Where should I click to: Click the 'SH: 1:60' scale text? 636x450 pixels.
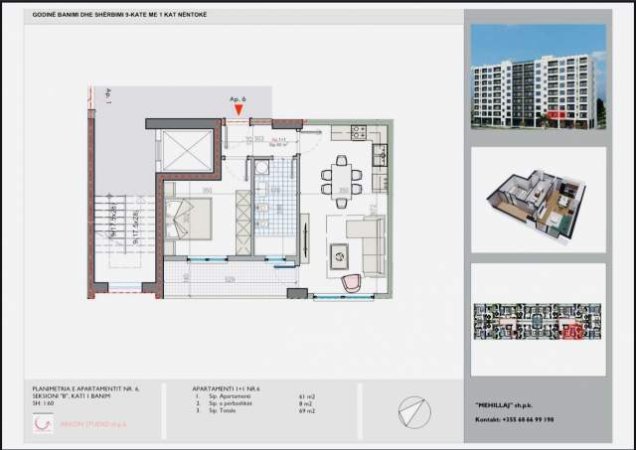tap(43, 403)
